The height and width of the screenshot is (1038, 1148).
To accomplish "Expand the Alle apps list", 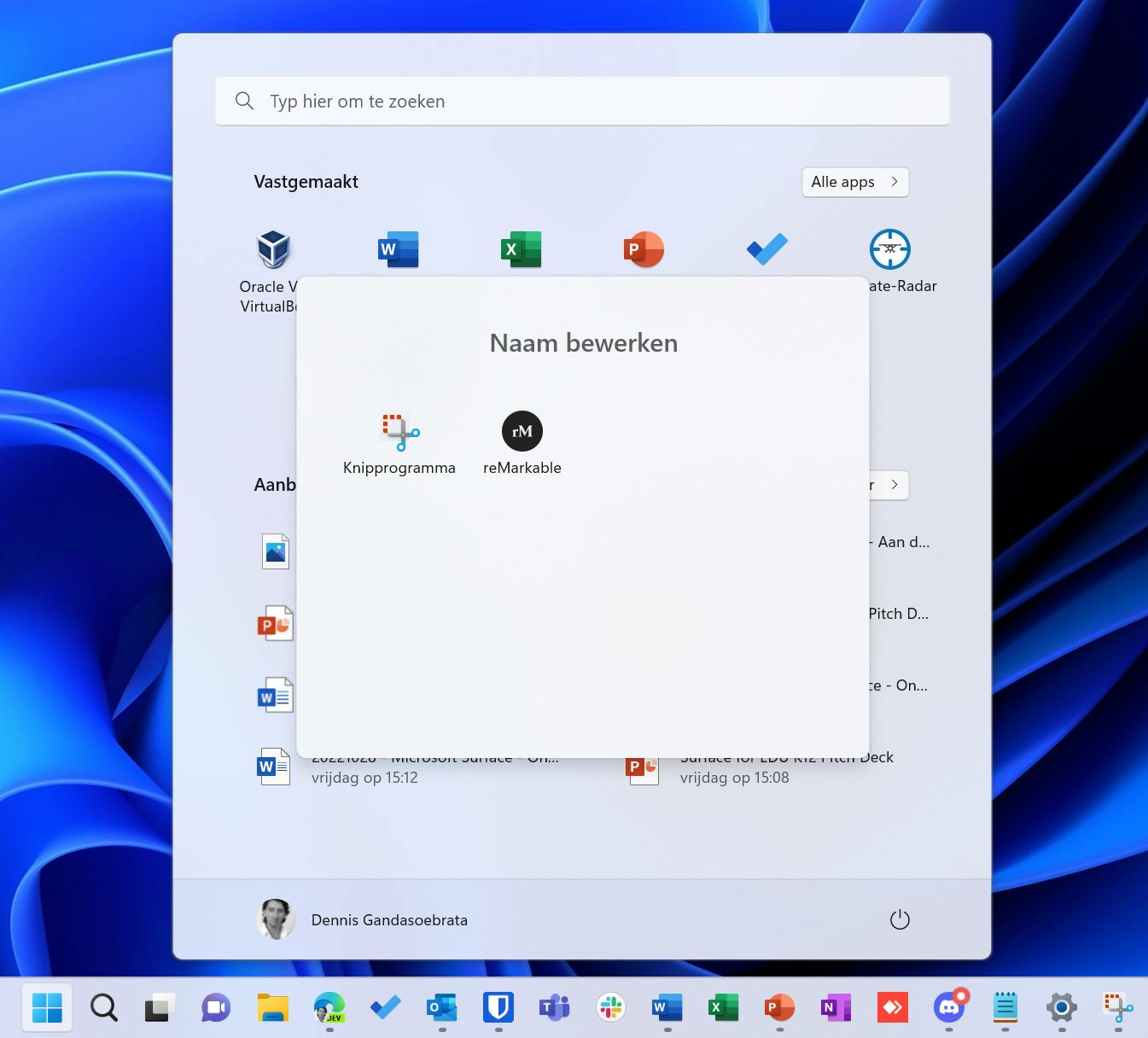I will (854, 182).
